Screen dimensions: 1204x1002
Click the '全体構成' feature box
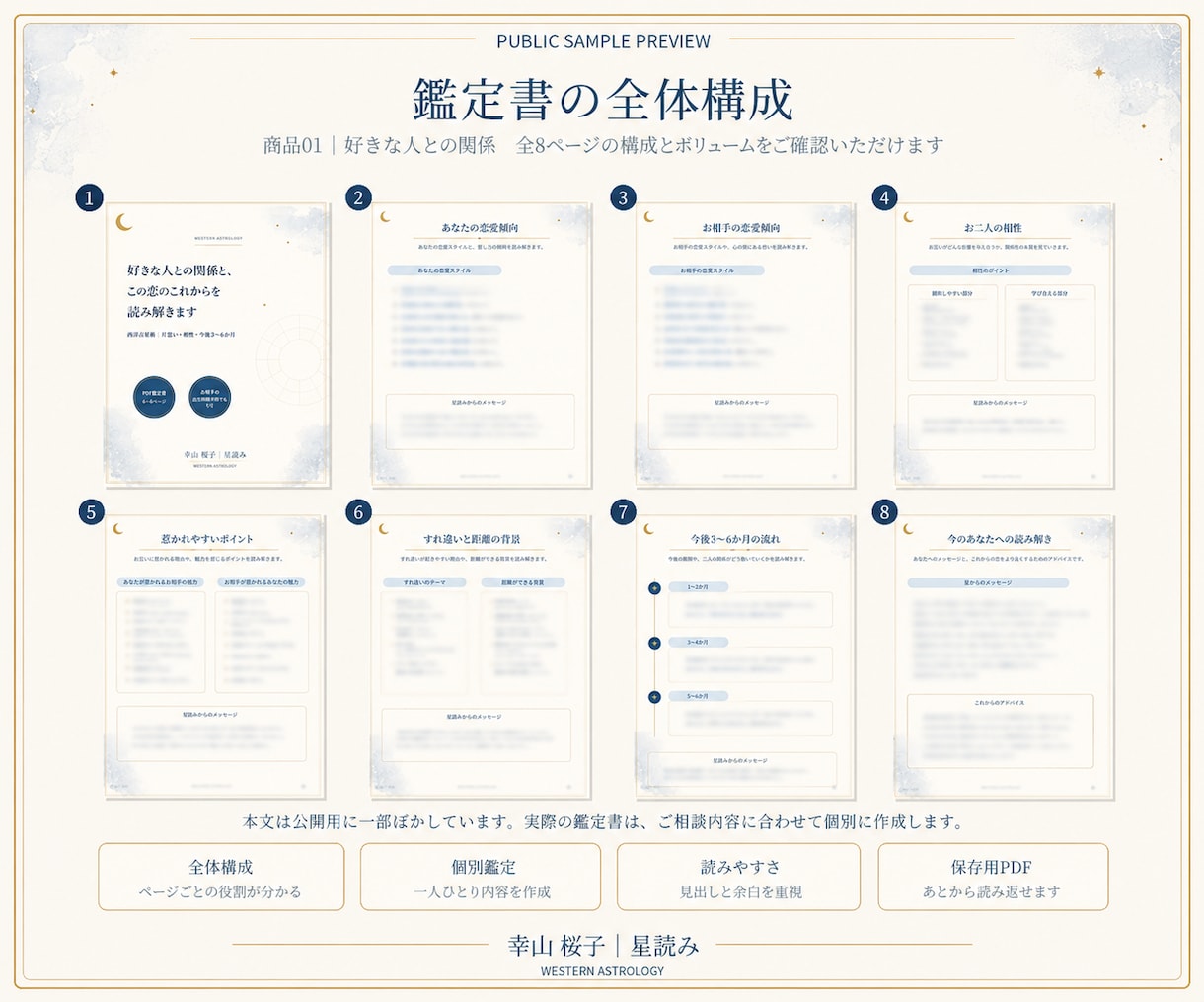click(221, 877)
